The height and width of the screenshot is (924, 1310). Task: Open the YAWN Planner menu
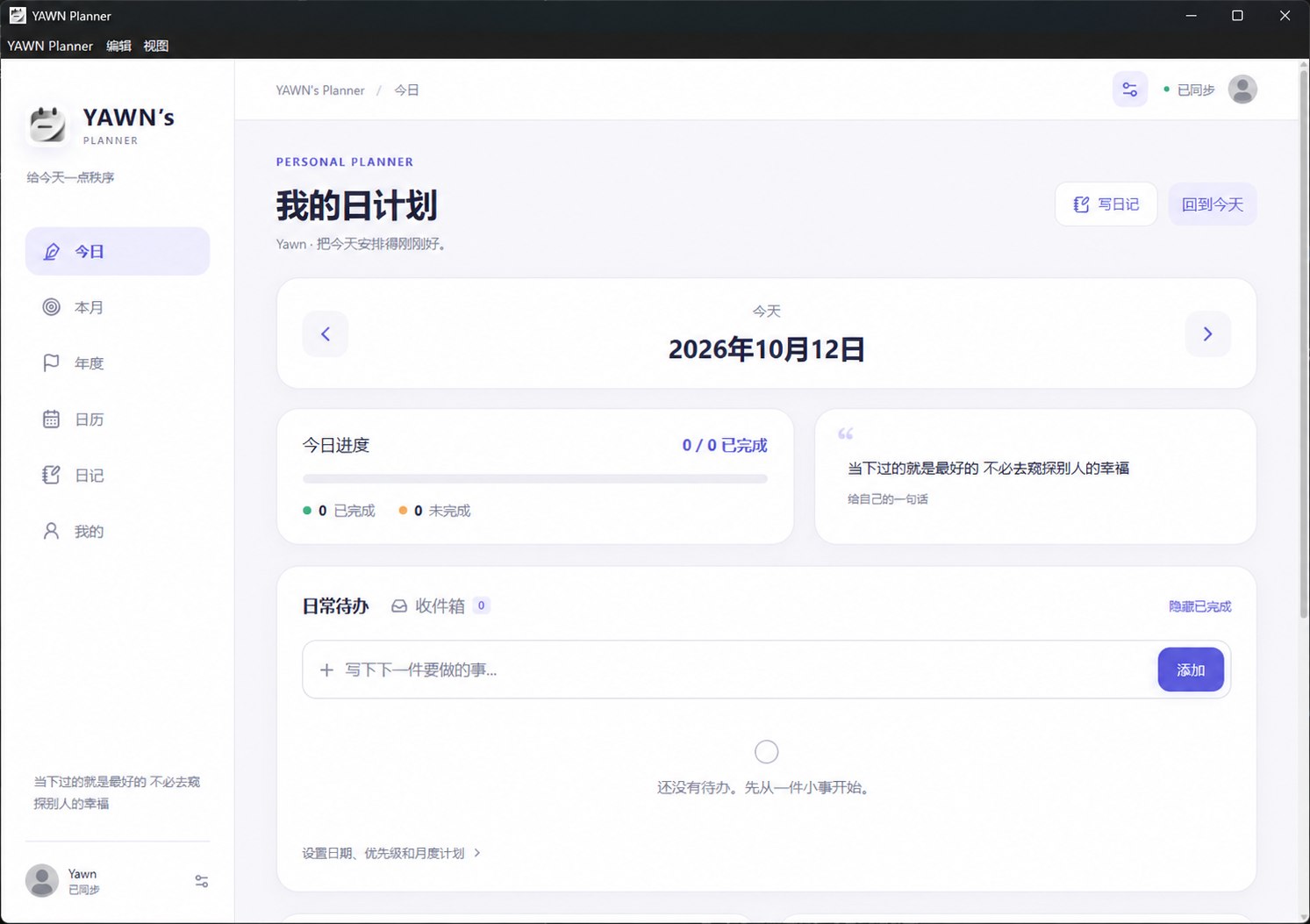(50, 46)
